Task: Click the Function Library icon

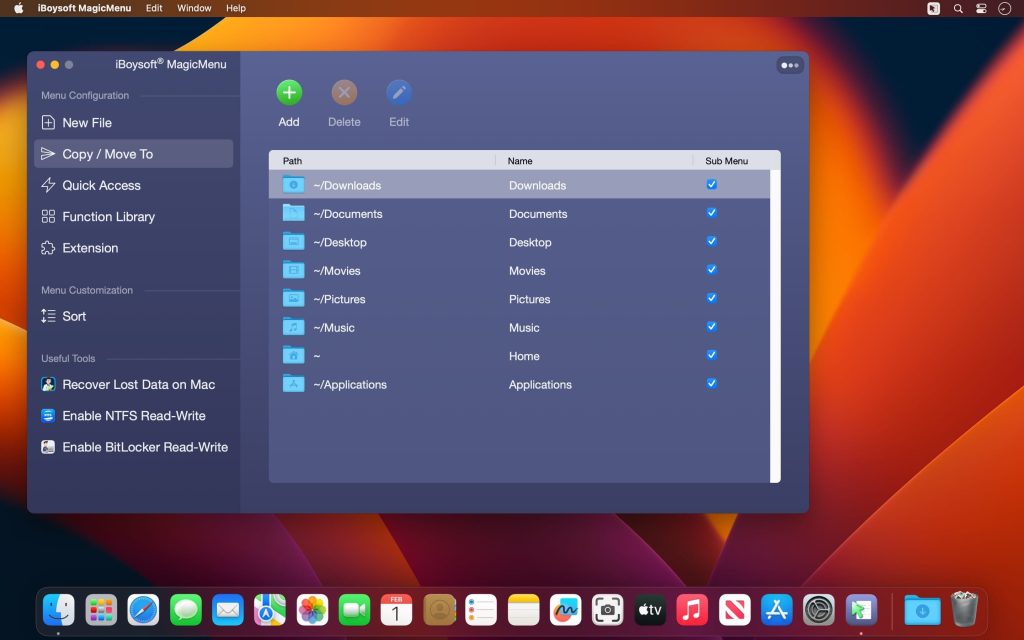Action: click(x=46, y=216)
